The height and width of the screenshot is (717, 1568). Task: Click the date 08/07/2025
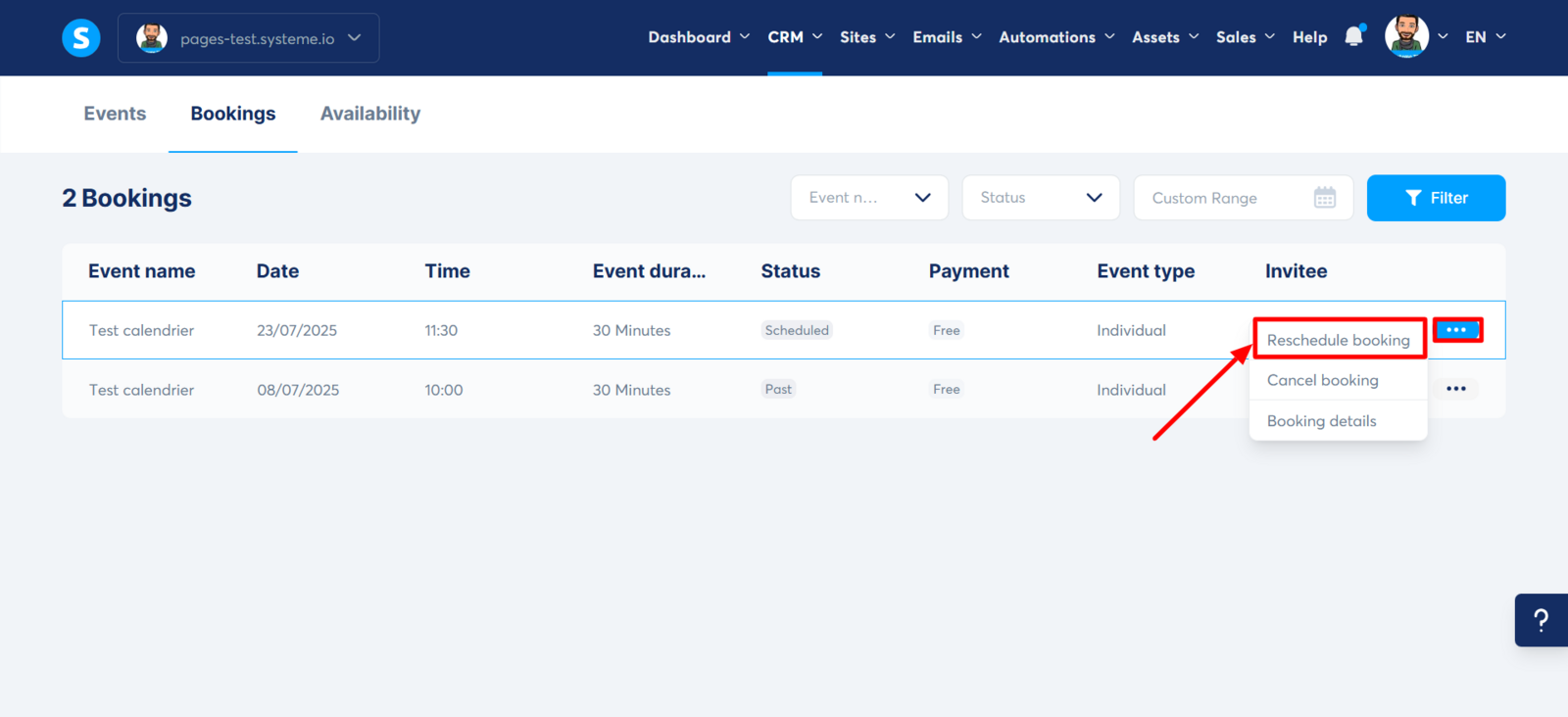[x=298, y=390]
